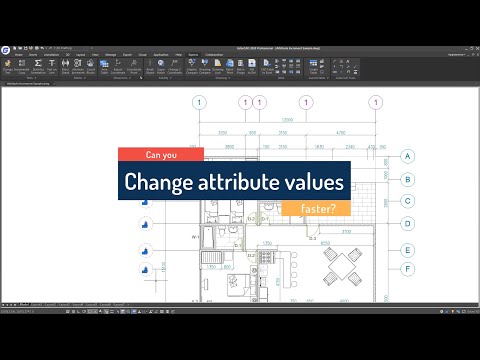Open the Appearance dropdown in the title area

(x=456, y=54)
